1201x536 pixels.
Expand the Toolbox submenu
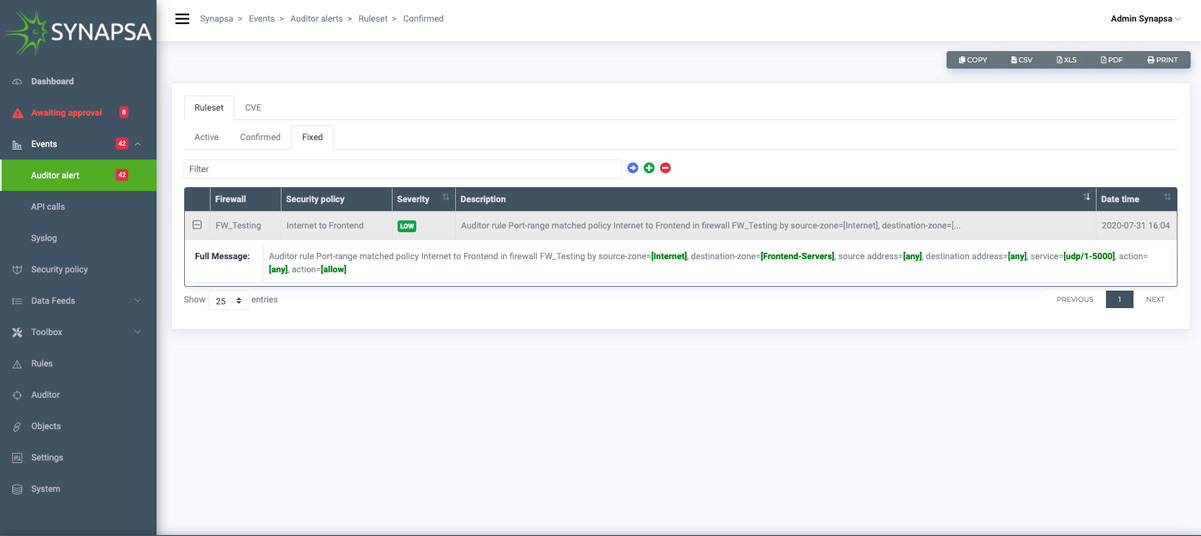click(138, 332)
